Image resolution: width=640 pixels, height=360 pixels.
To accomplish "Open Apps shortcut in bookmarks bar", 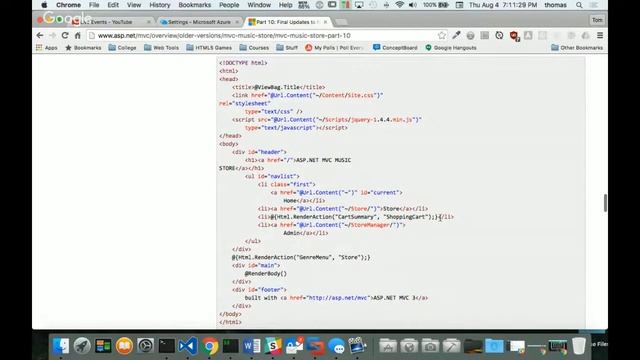I will tap(47, 48).
